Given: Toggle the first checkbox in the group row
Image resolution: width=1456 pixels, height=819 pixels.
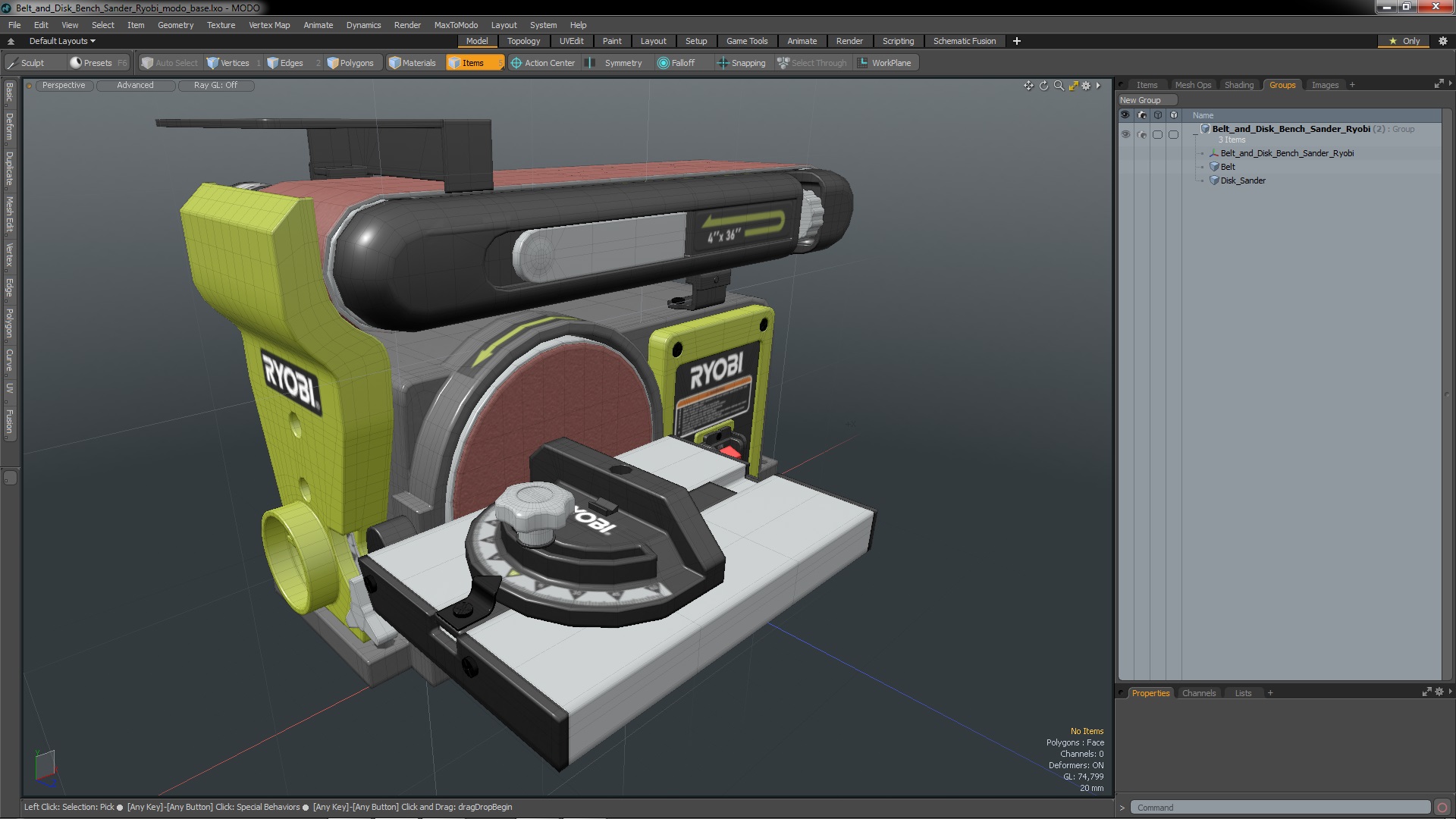Looking at the screenshot, I should [1157, 134].
